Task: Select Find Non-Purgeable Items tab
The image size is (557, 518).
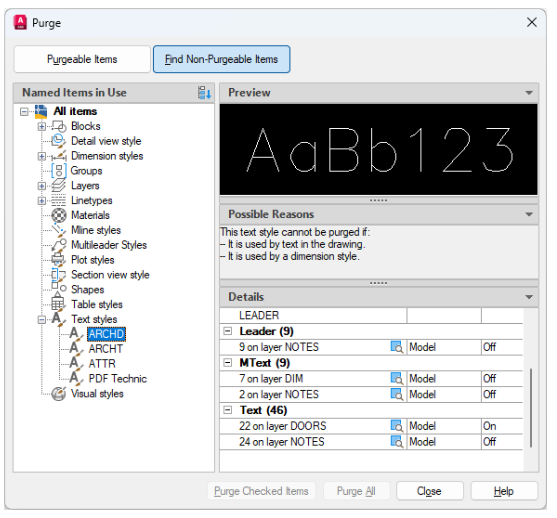Action: pos(221,59)
